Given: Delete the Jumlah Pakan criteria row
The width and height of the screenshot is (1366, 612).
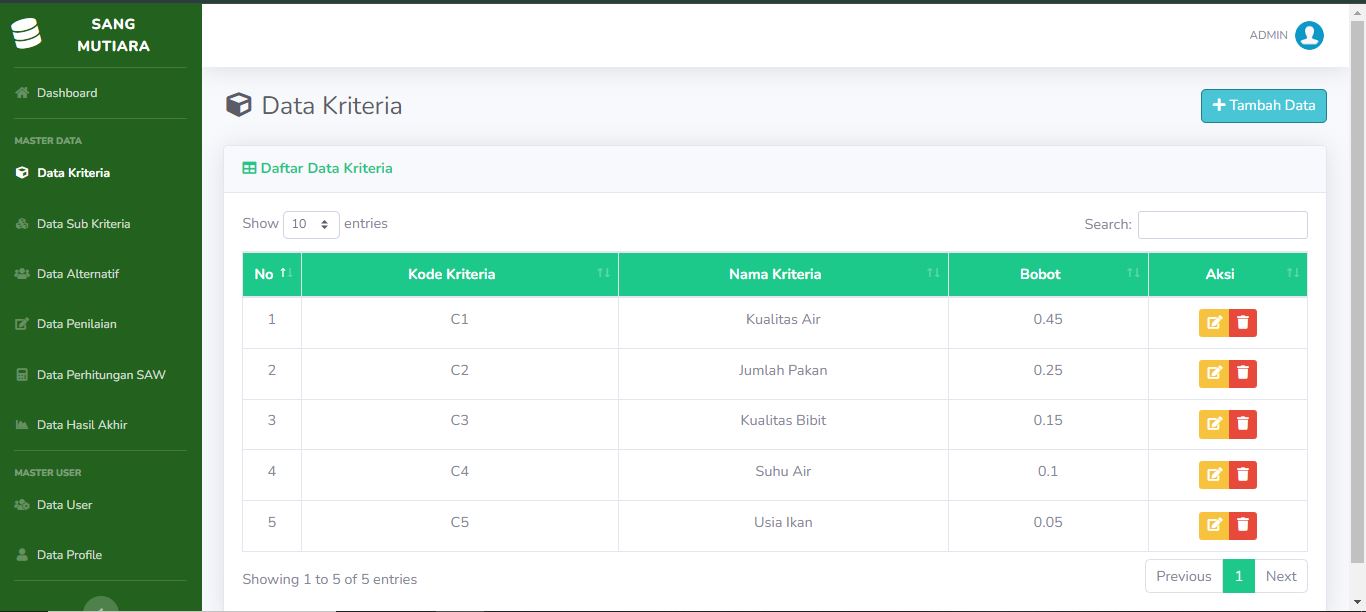Looking at the screenshot, I should click(x=1243, y=373).
